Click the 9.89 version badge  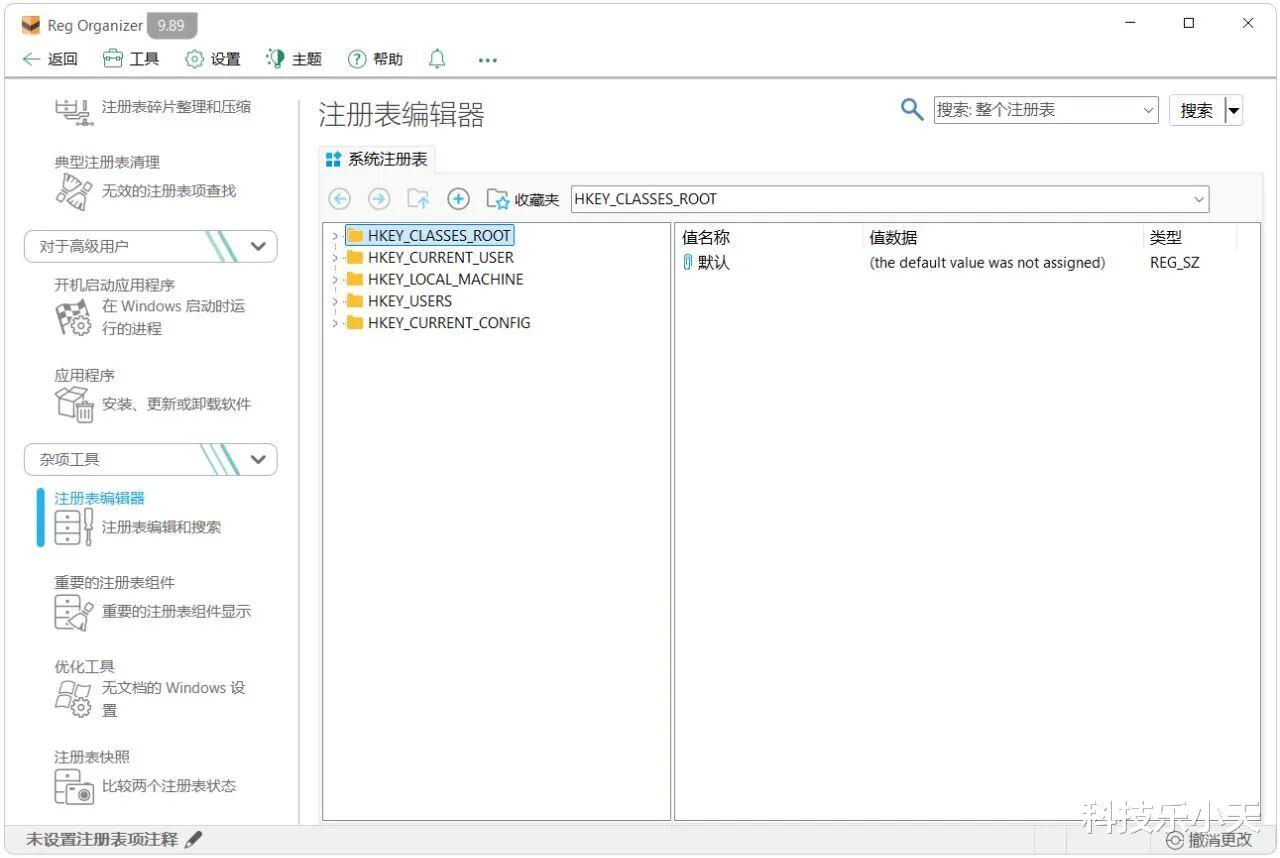(172, 25)
